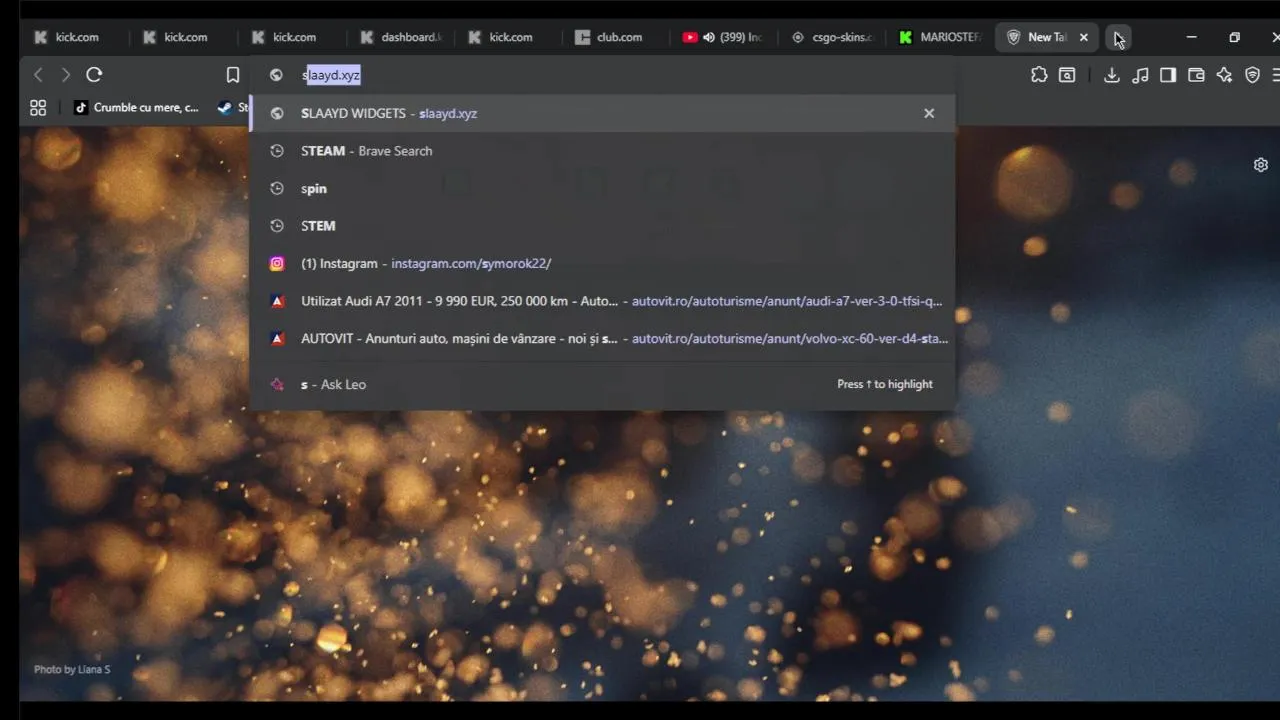The width and height of the screenshot is (1280, 720).
Task: Open the Downloads tray icon
Action: click(1111, 75)
